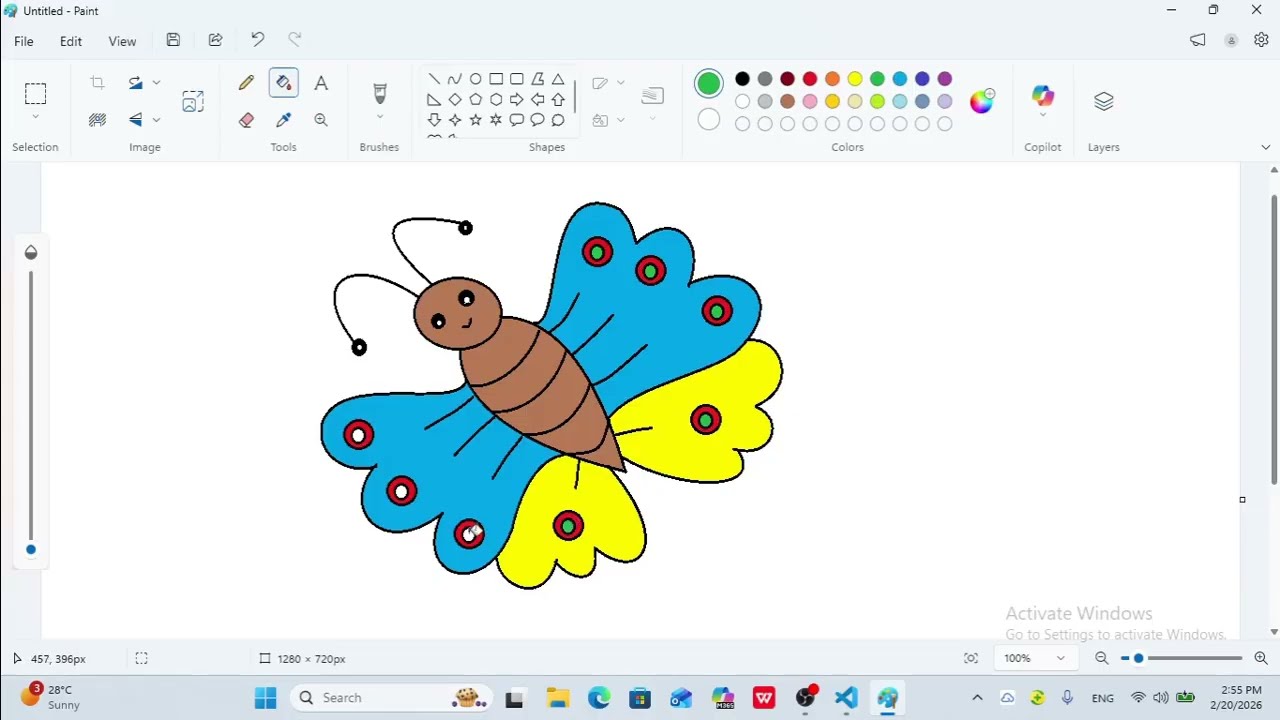Click the Windows Start button
Screen dimensions: 1280x720
click(265, 698)
